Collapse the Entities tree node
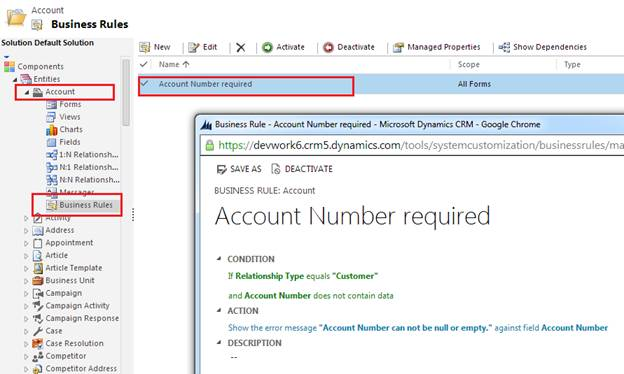Screen dimensions: 624x374 pyautogui.click(x=15, y=80)
